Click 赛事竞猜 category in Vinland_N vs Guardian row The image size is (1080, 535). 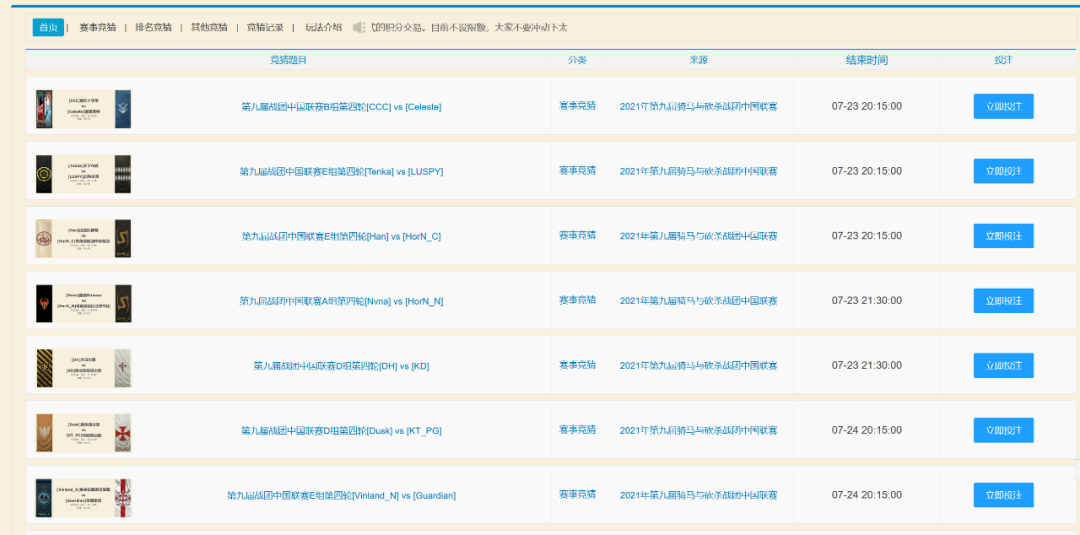(x=577, y=494)
